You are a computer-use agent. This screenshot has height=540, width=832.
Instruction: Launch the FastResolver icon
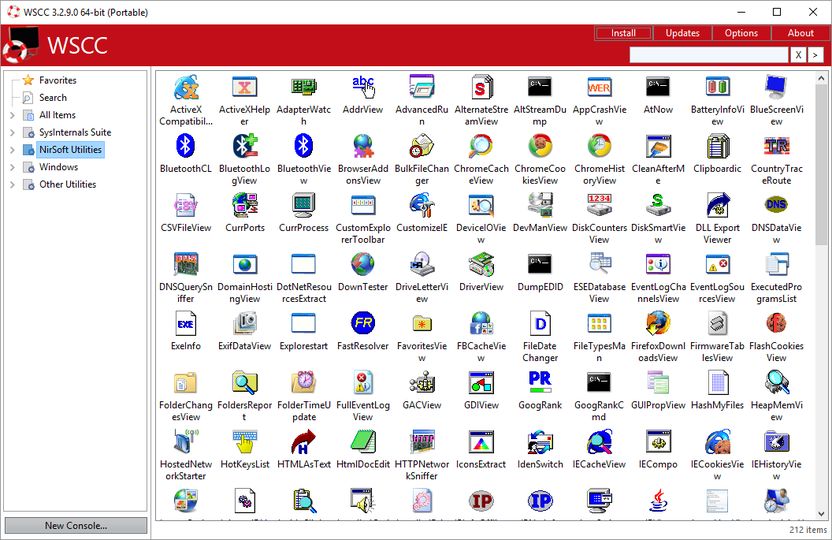click(363, 323)
